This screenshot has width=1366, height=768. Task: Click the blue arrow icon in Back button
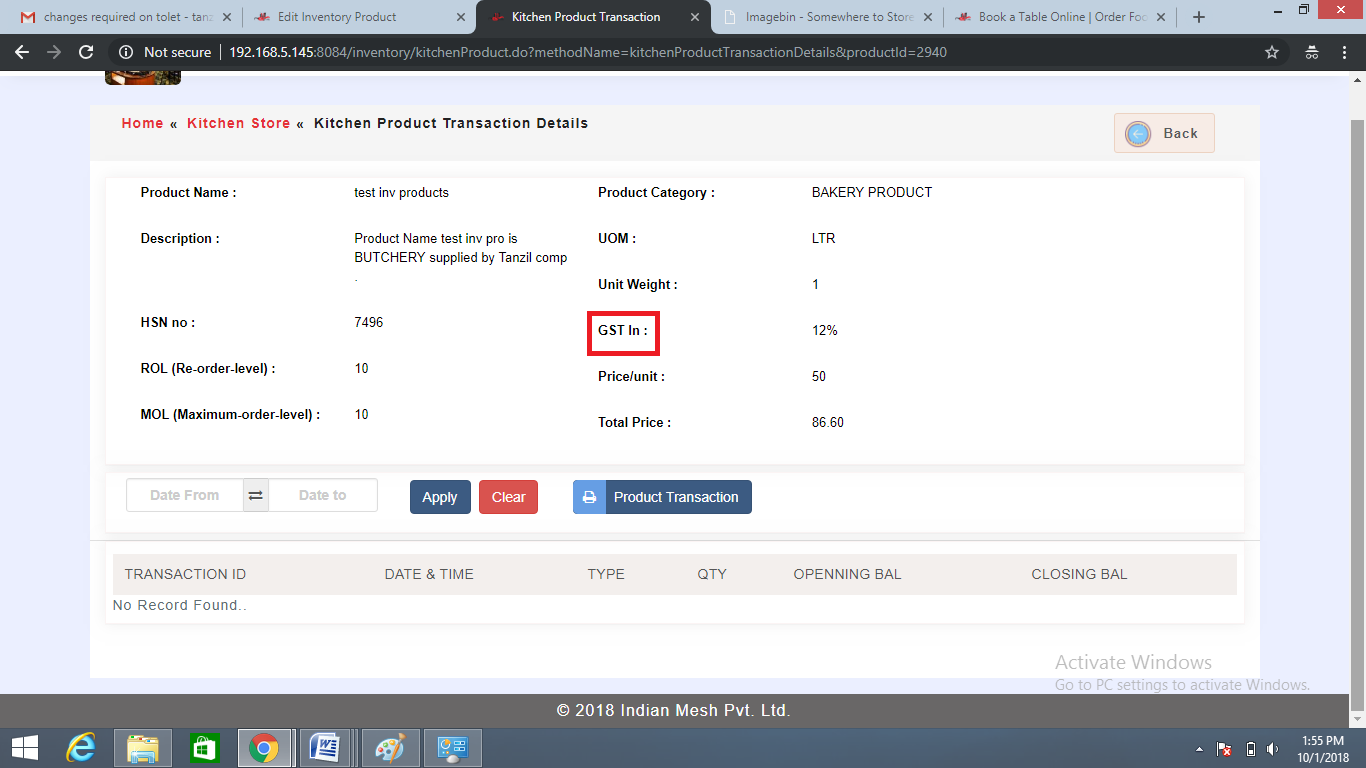point(1138,134)
